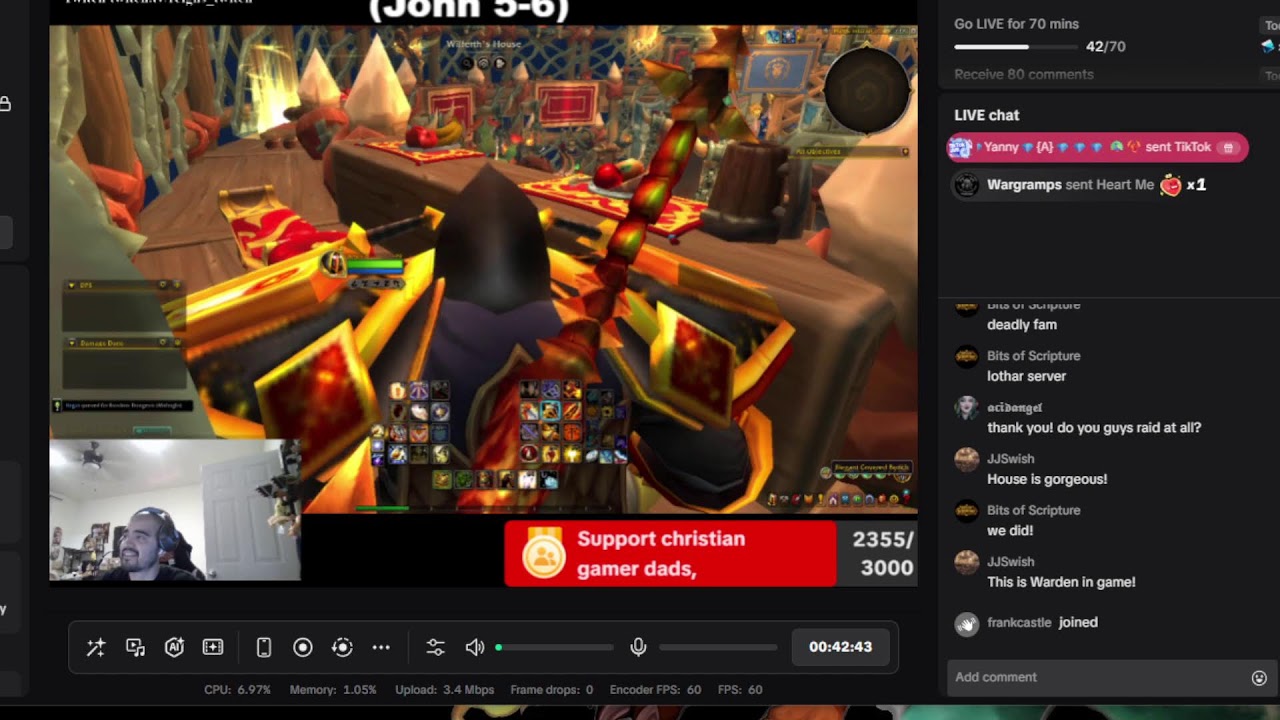Click the dashed-circle replay capture icon
Screen dimensions: 1280x720
[x=342, y=647]
